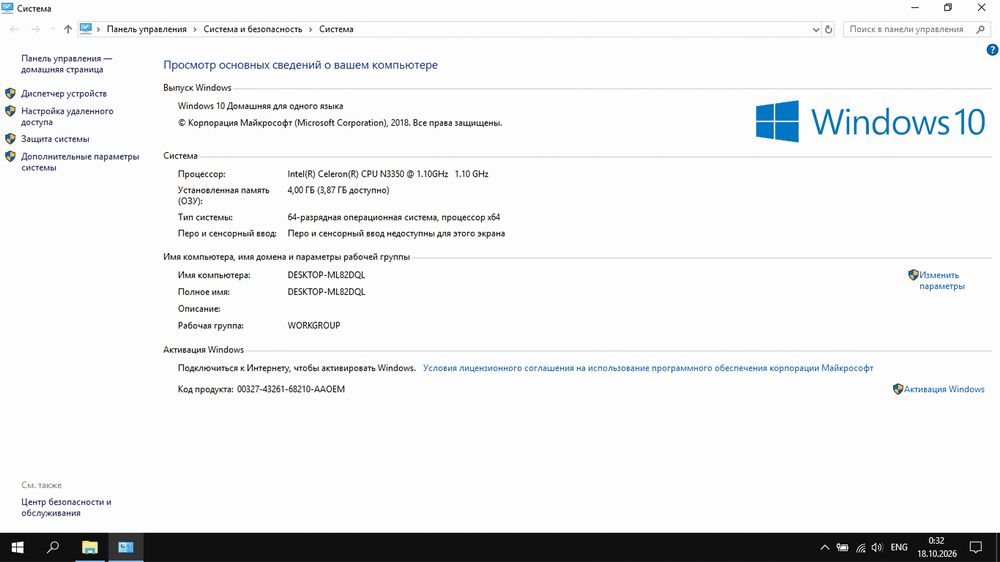
Task: Click shield icon beside Дополнительные параметры системы
Action: tap(10, 156)
